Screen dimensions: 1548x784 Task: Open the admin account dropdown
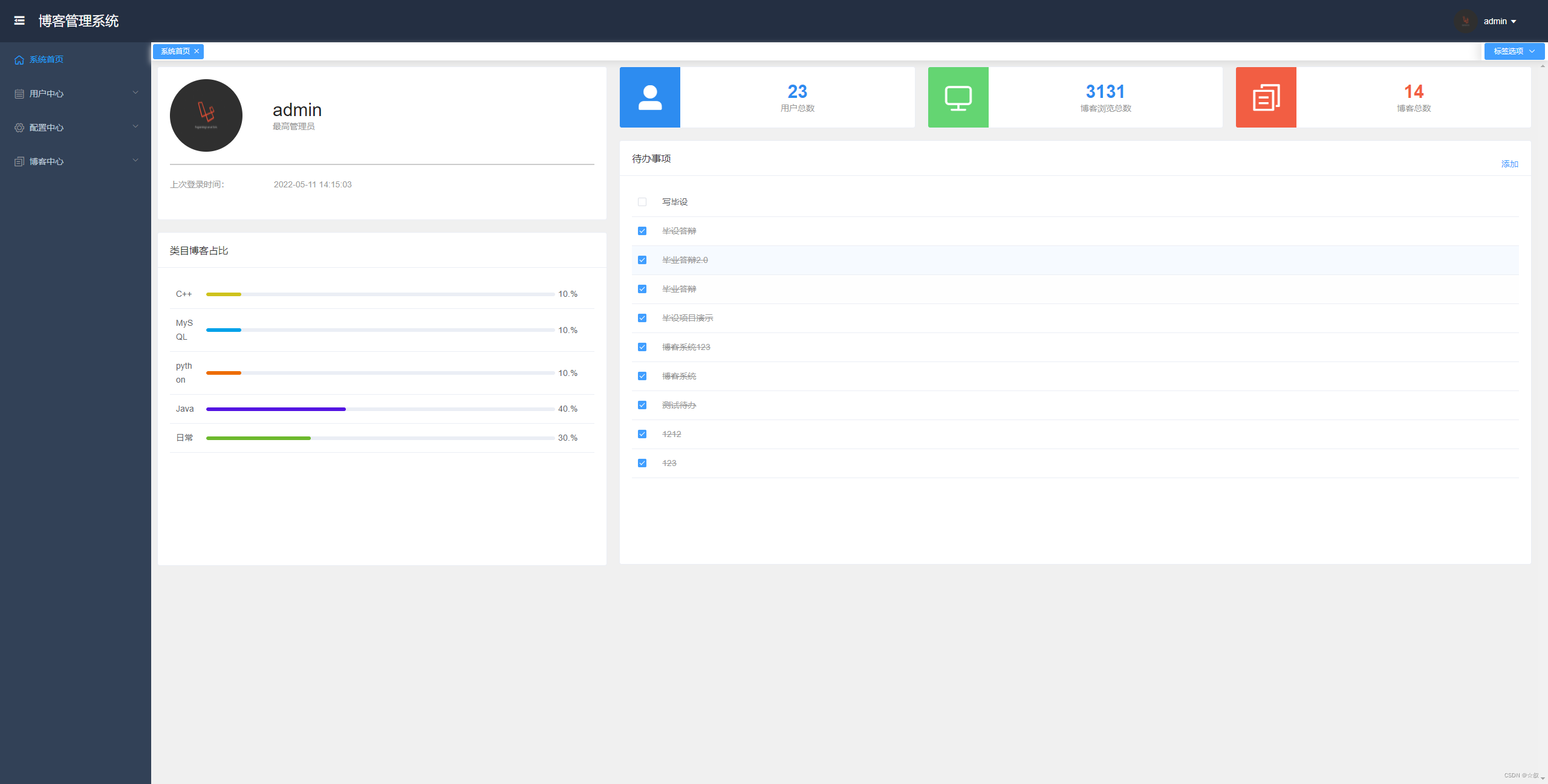(x=1499, y=21)
